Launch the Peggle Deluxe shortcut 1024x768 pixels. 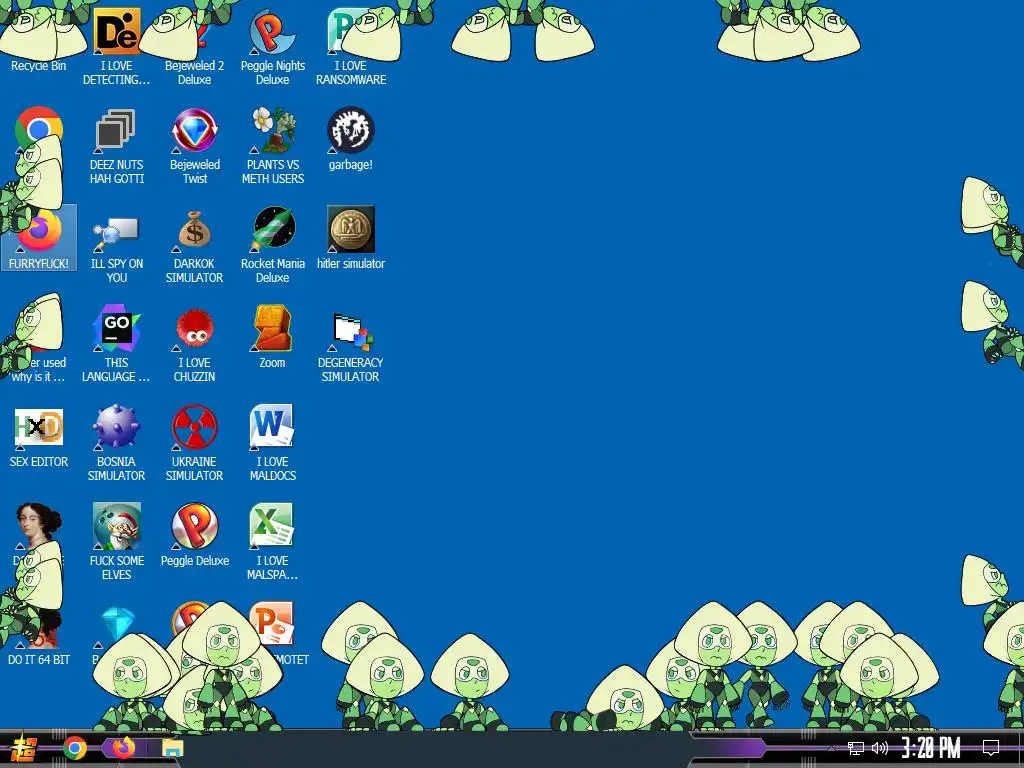pyautogui.click(x=195, y=535)
